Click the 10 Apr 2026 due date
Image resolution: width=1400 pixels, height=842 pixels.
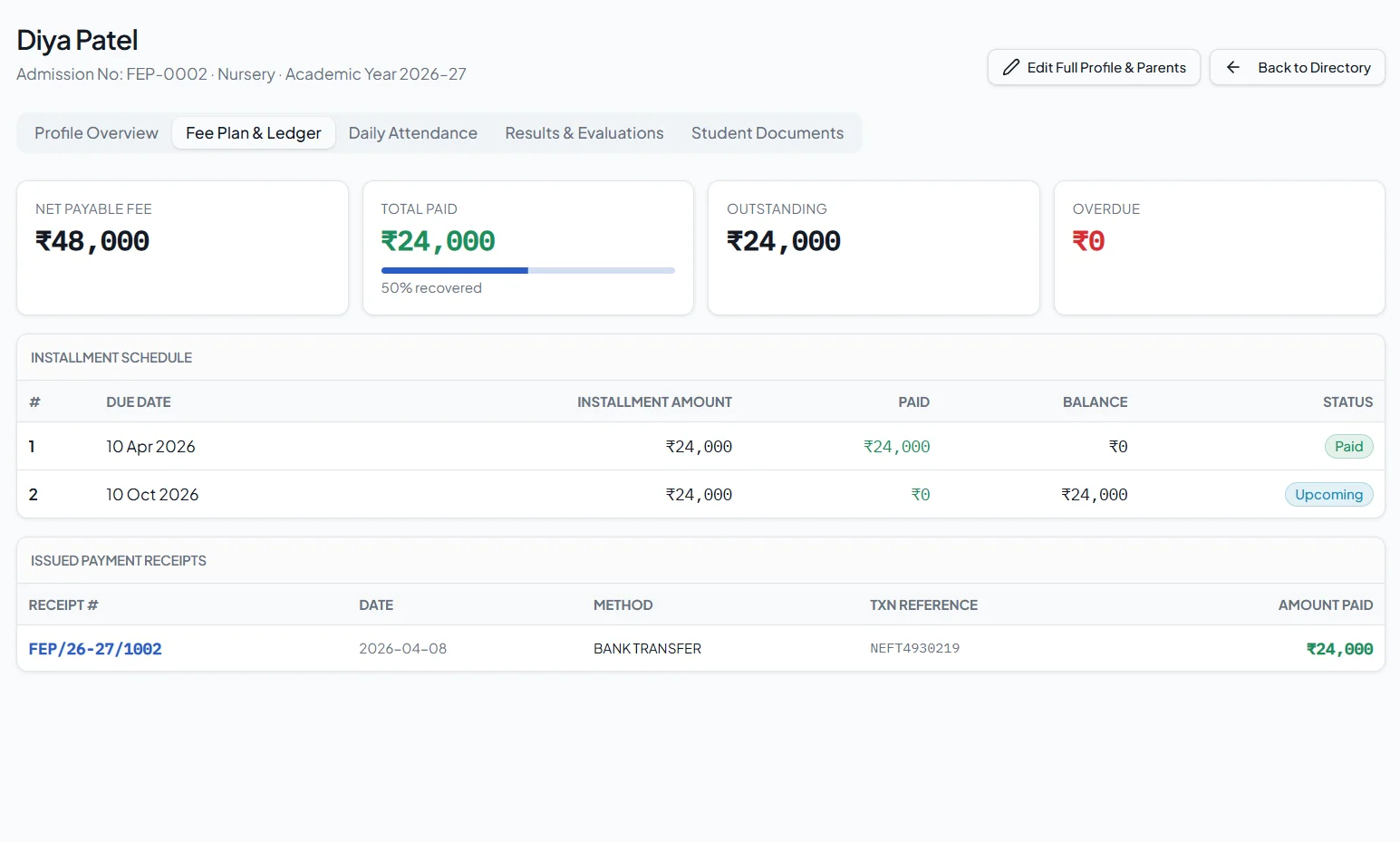(150, 446)
